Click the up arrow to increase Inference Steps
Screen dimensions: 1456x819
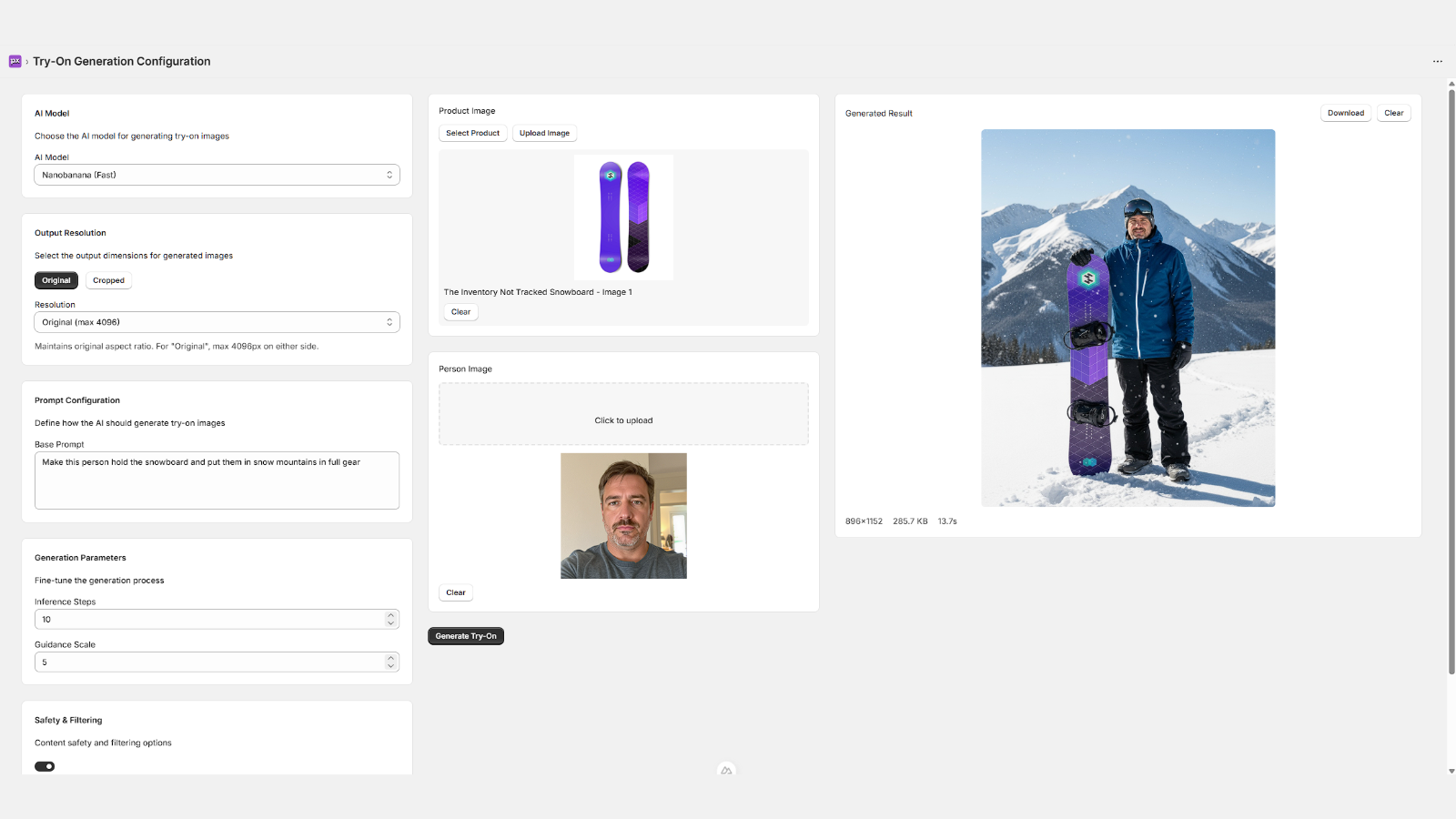click(x=390, y=614)
